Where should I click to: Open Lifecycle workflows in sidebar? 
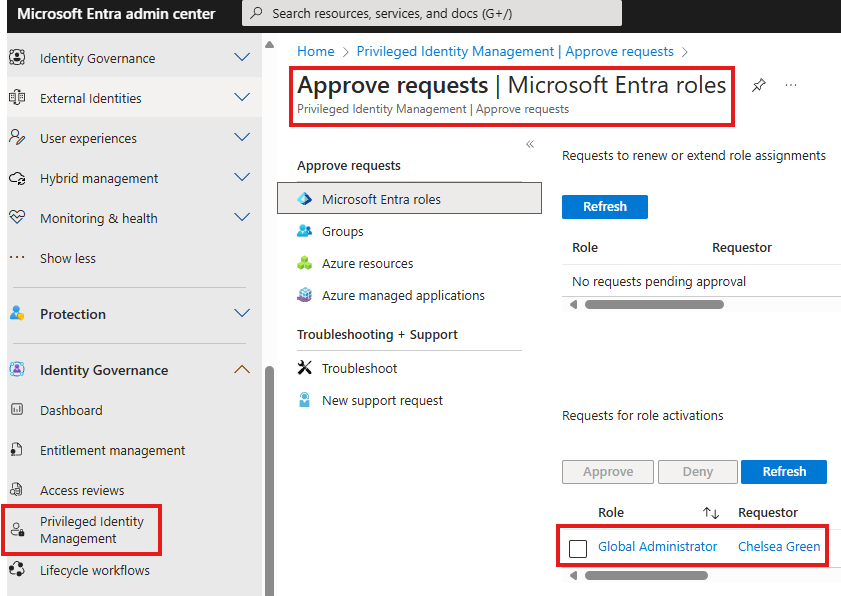[94, 570]
